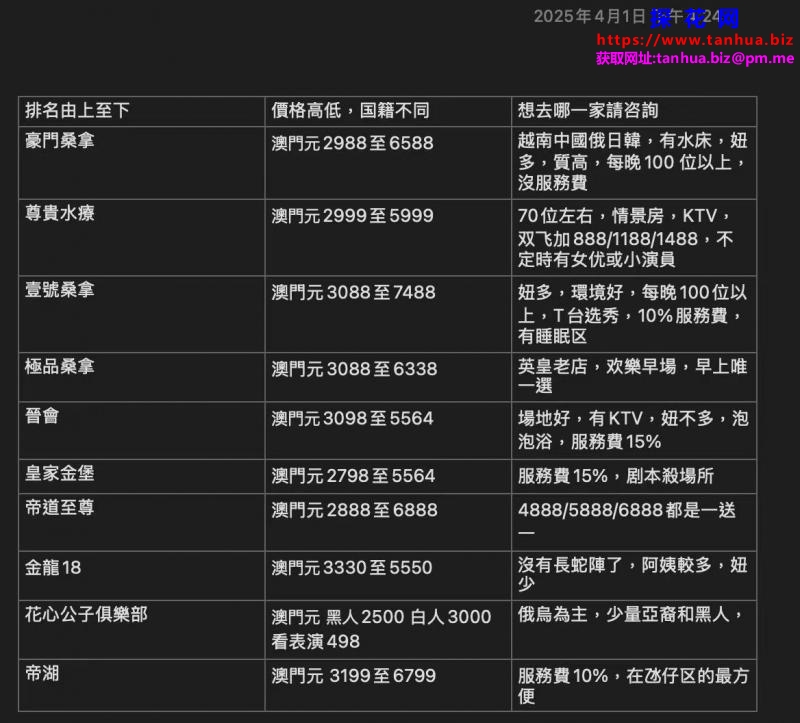Click the 帝道至尊 name cell
Viewport: 800px width, 723px height.
click(x=60, y=508)
